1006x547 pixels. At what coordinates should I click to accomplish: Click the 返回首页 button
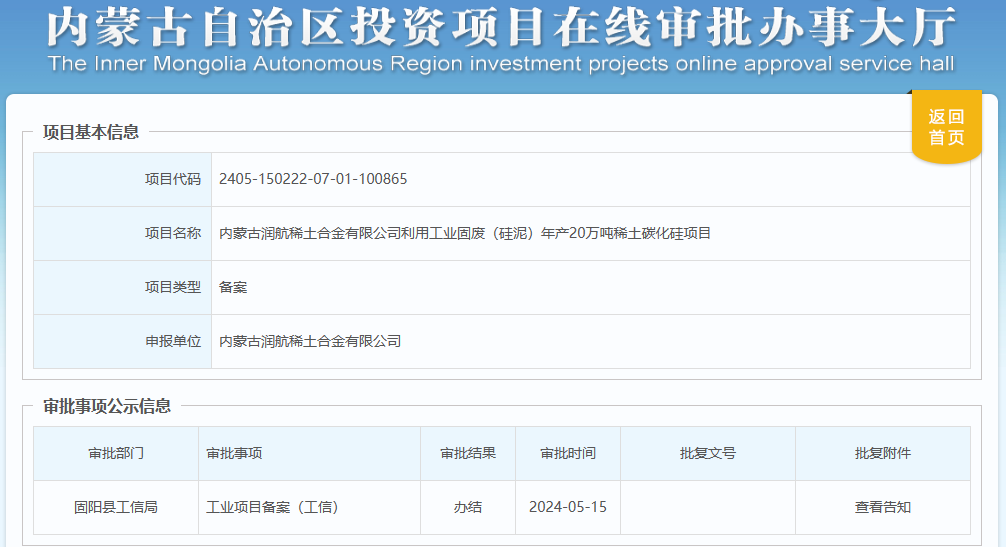click(x=946, y=127)
